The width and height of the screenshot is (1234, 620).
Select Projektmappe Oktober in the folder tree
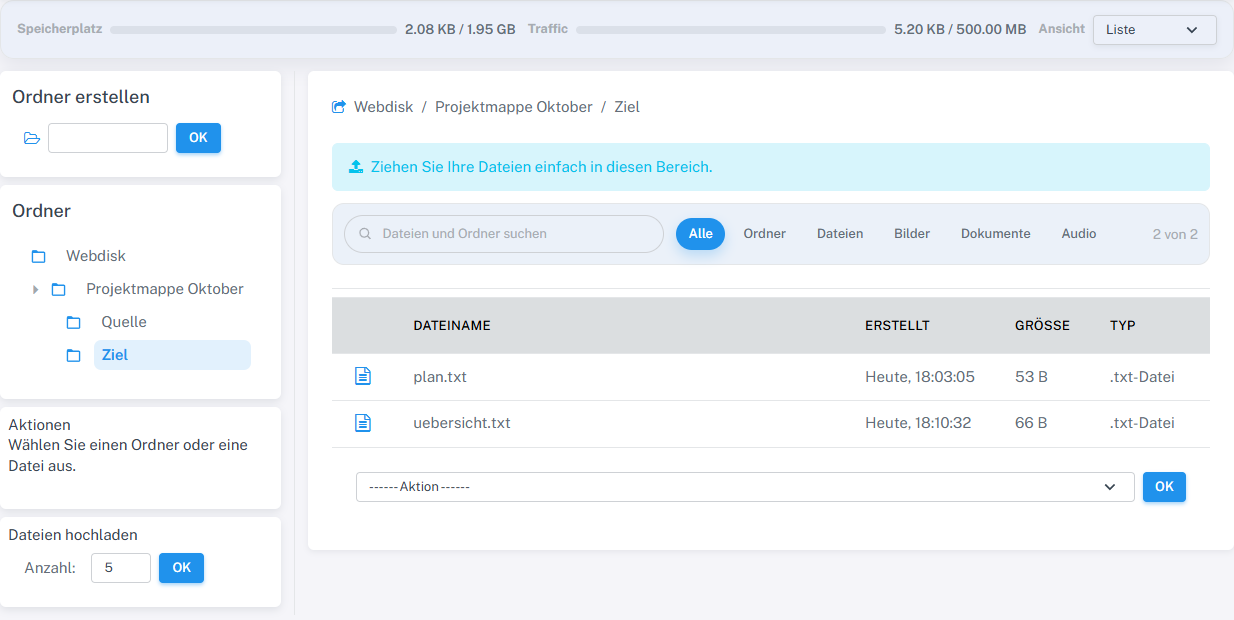tap(165, 289)
